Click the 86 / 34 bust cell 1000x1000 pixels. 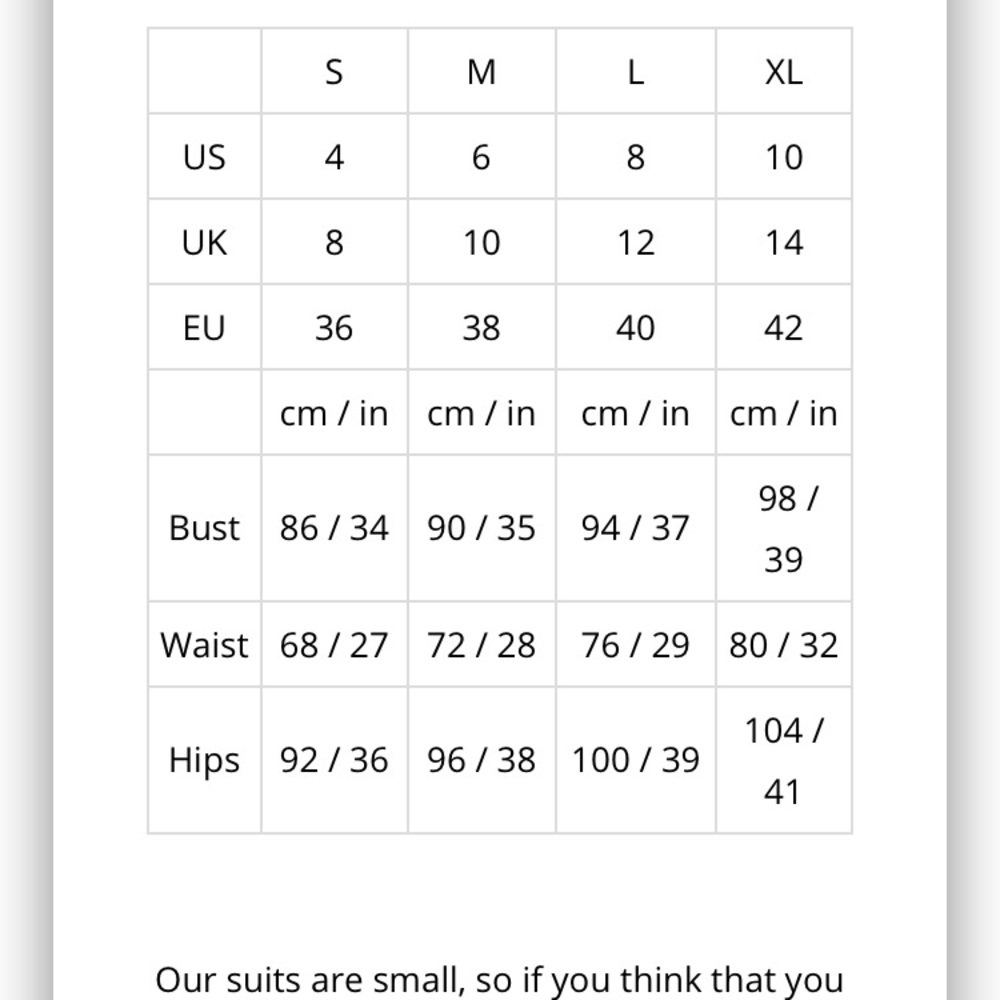tap(334, 528)
